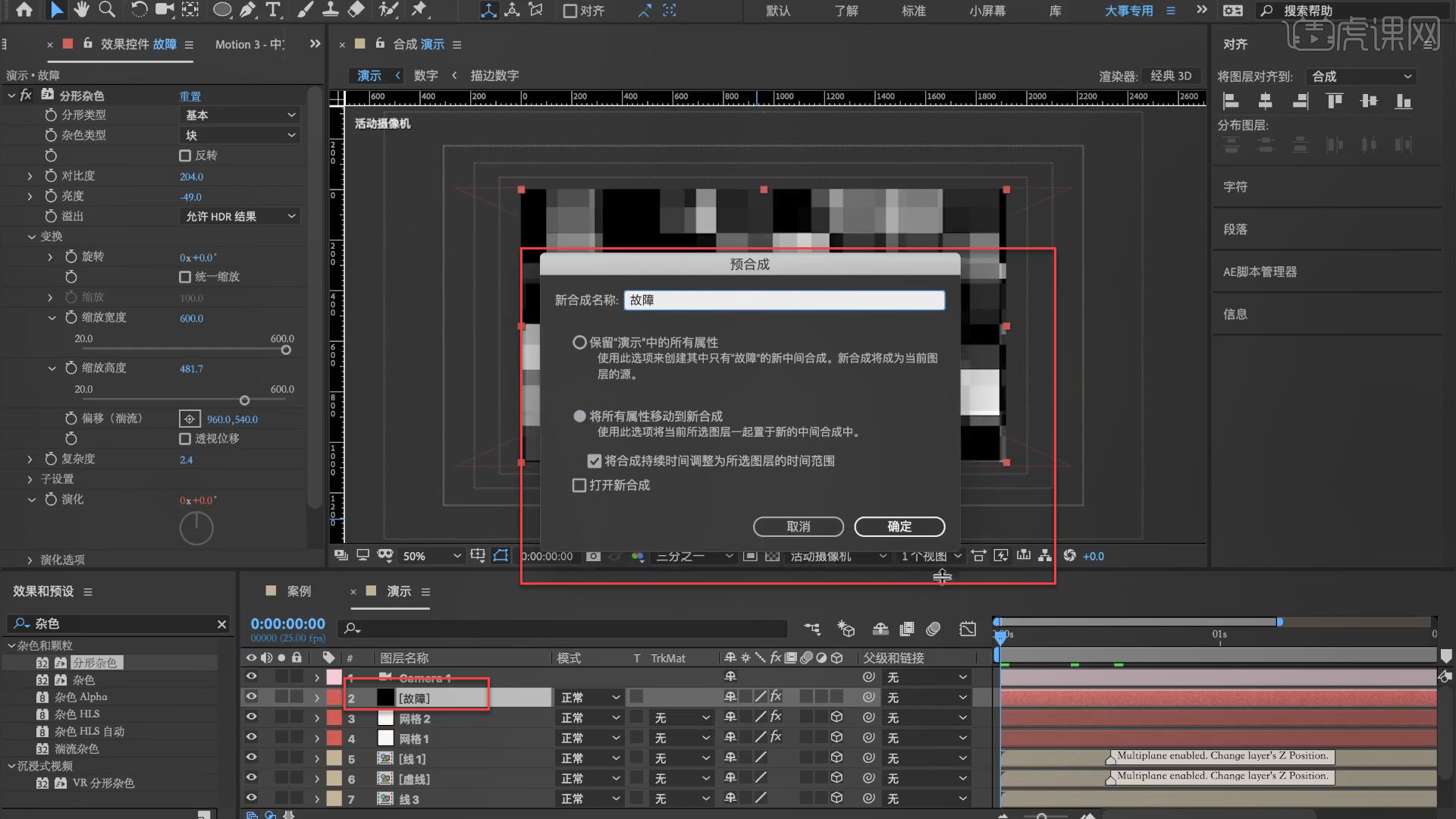Toggle motion blur icon in timeline

[934, 629]
